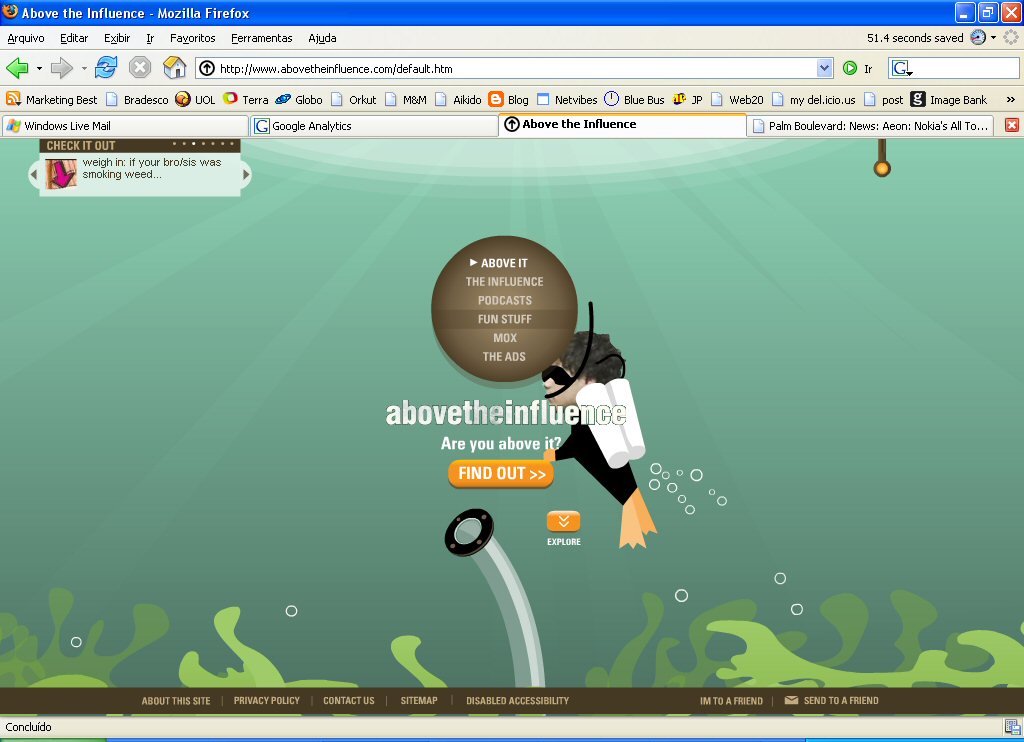Click the black pipe opening ring

(x=469, y=532)
